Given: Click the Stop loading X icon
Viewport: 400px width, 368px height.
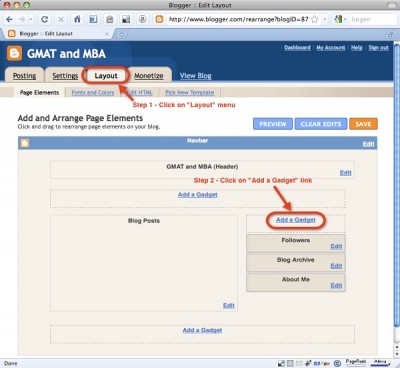Looking at the screenshot, I should pos(61,19).
